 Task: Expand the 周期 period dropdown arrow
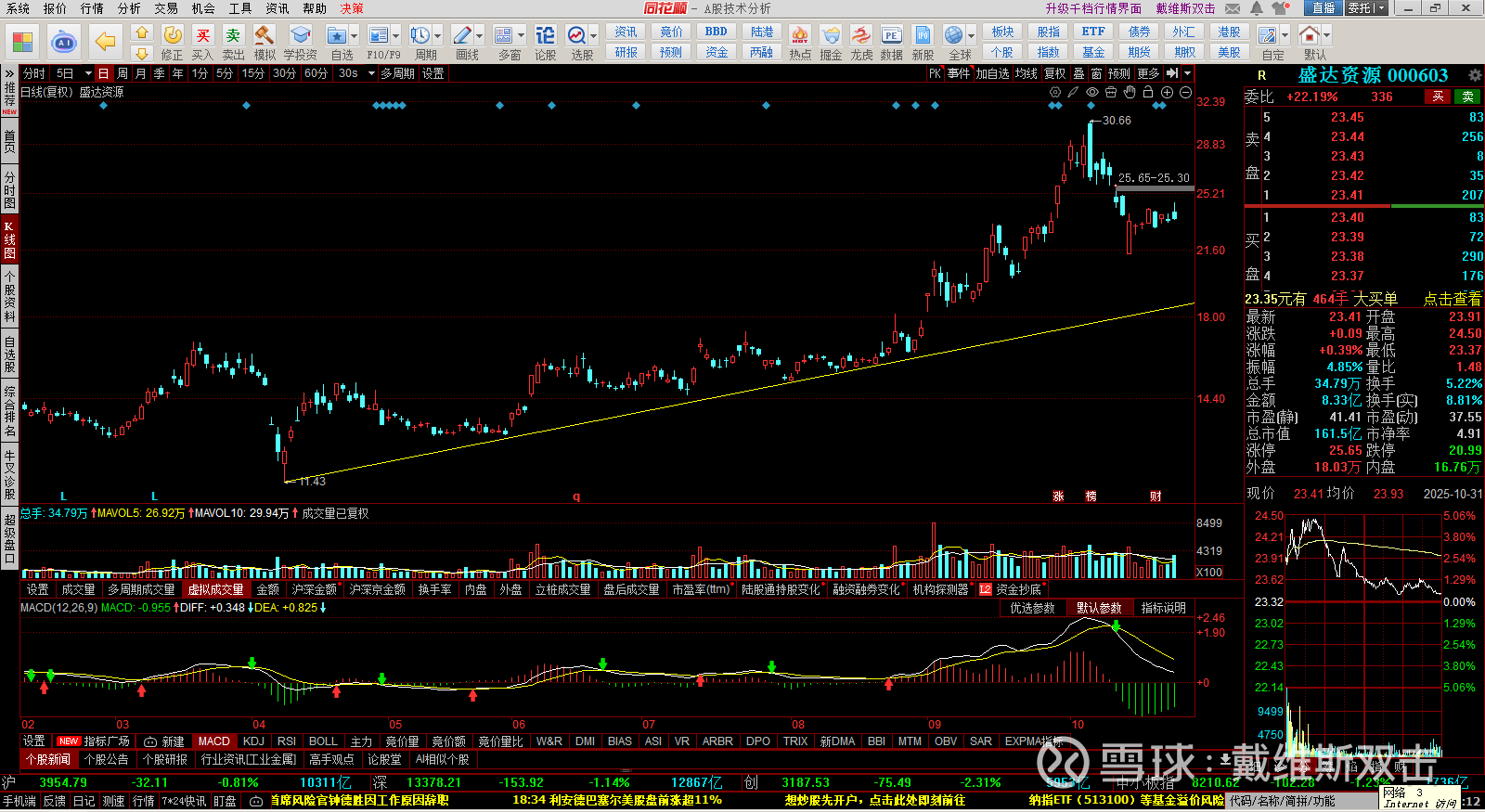pos(437,36)
